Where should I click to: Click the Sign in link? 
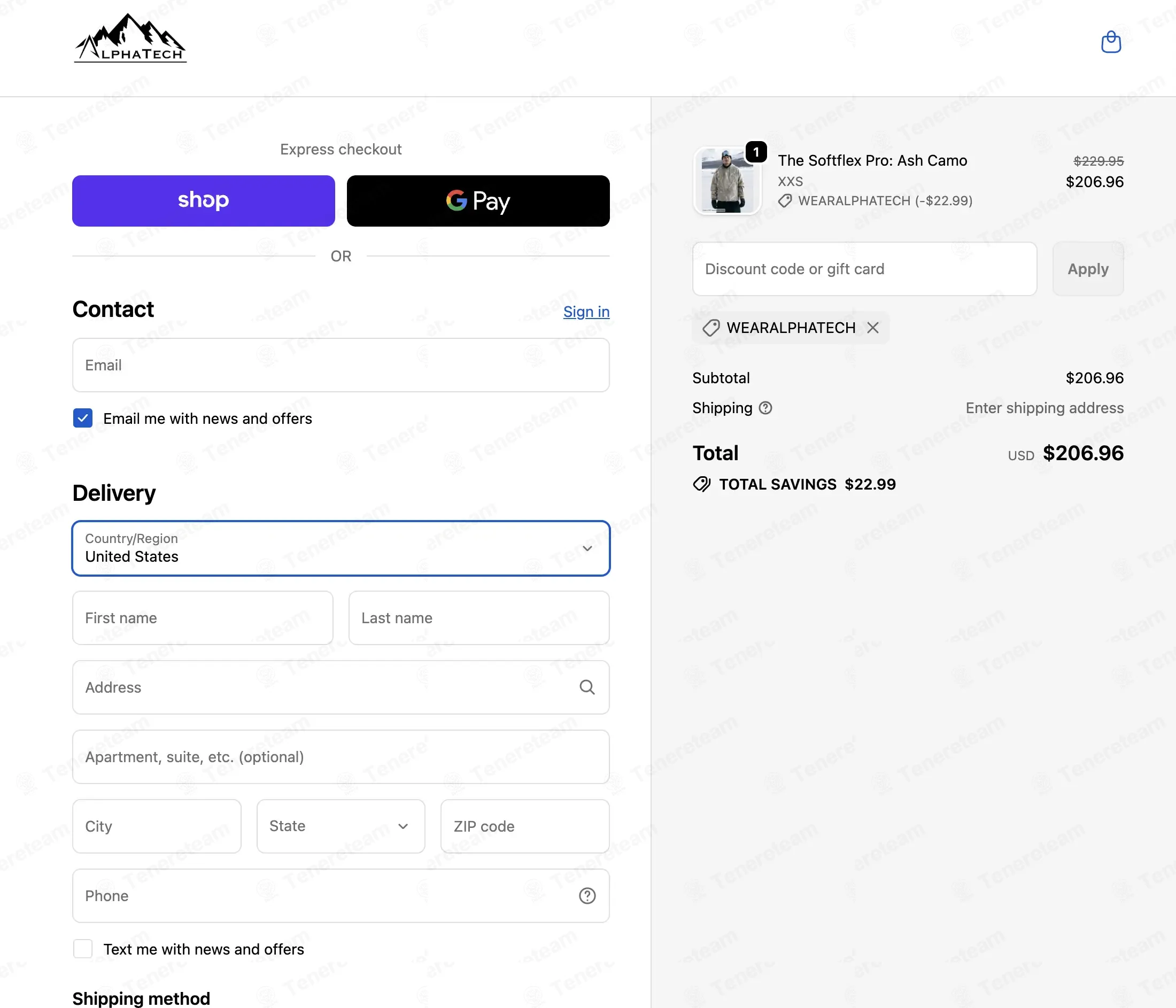(586, 312)
